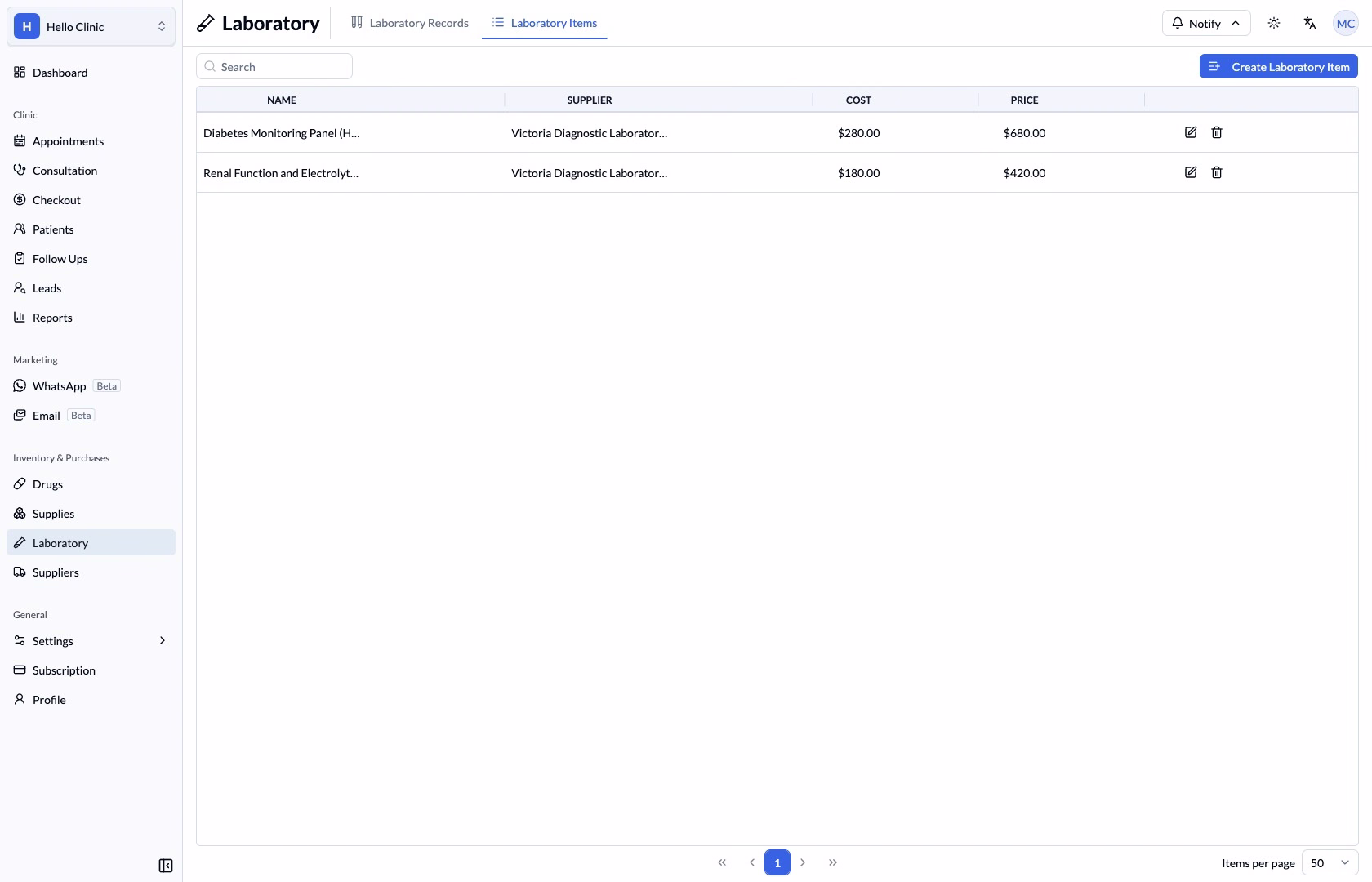Open Leads in the sidebar
The height and width of the screenshot is (882, 1372).
pos(91,287)
